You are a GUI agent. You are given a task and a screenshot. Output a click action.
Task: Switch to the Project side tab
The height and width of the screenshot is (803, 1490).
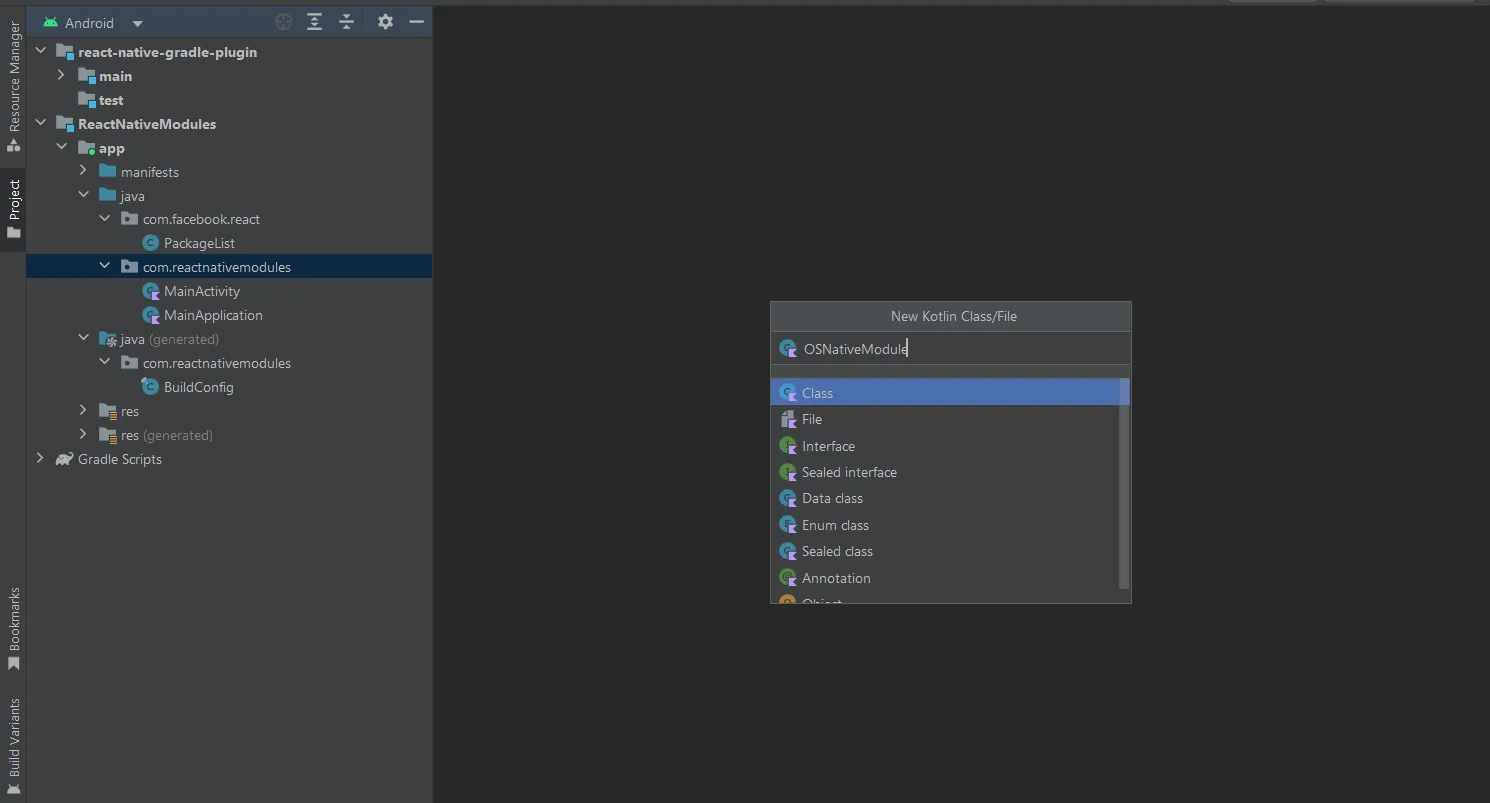click(x=14, y=209)
